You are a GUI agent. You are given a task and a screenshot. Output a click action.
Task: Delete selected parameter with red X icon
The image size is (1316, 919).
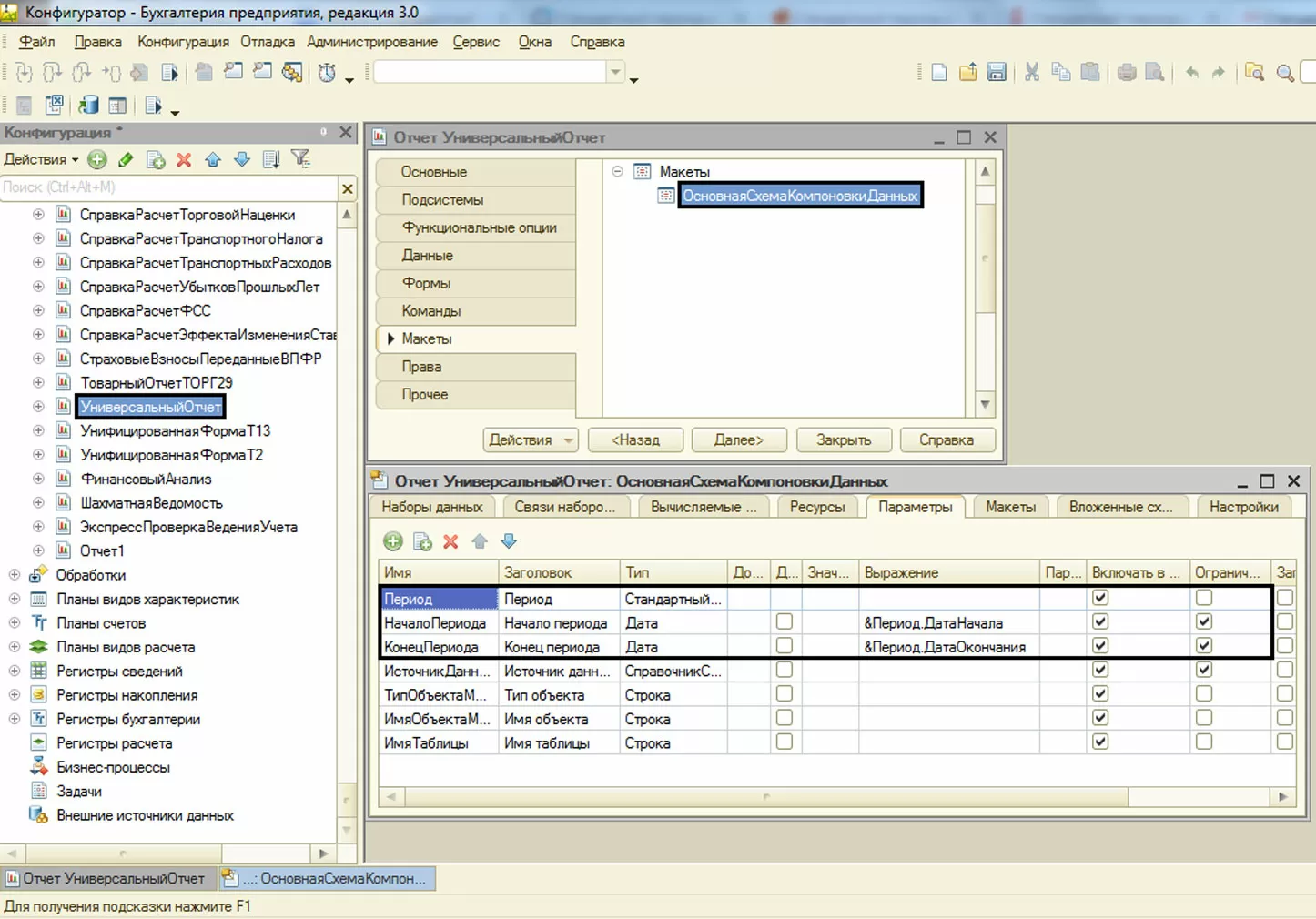click(450, 541)
